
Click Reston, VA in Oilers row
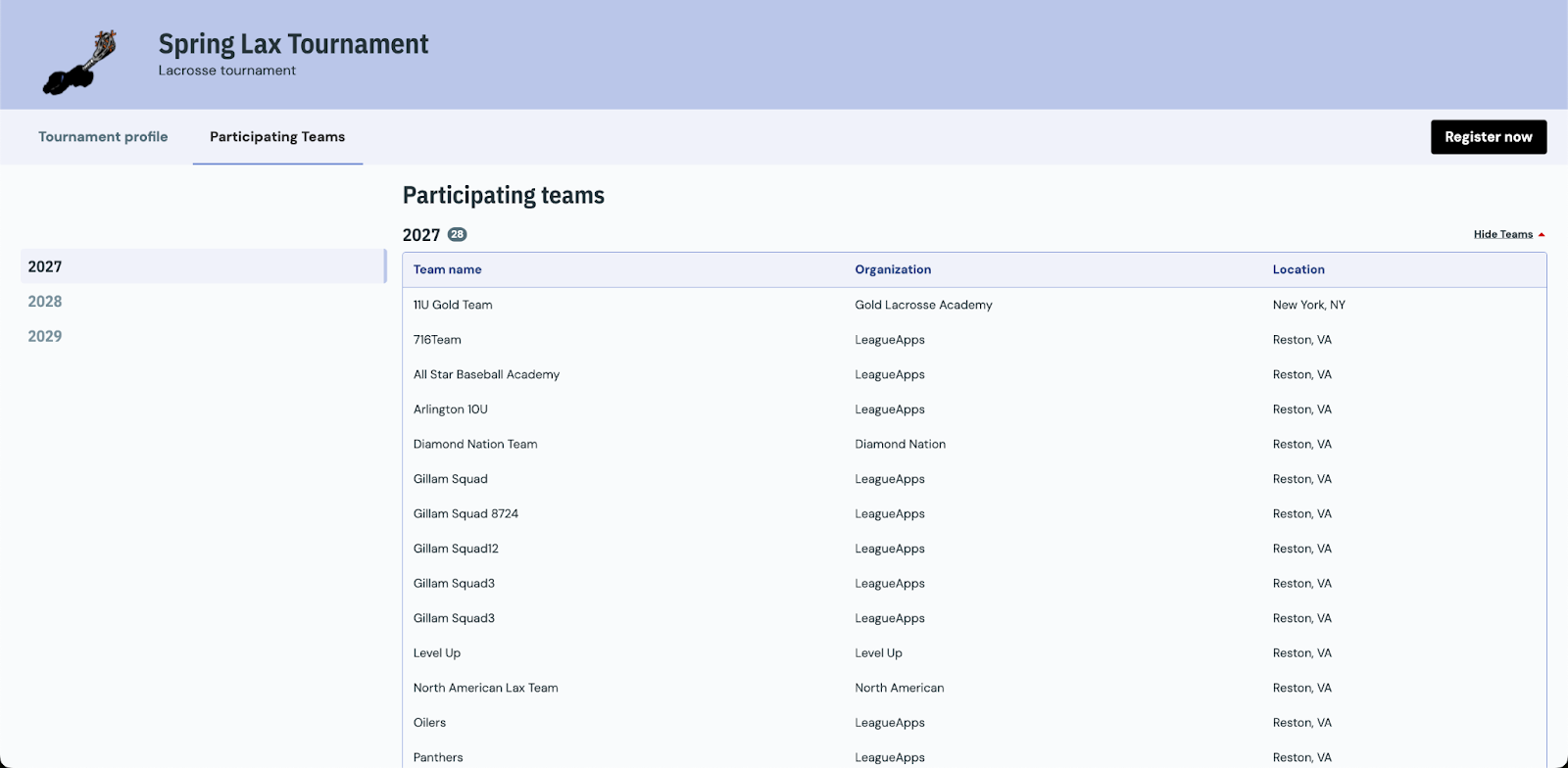coord(1302,723)
